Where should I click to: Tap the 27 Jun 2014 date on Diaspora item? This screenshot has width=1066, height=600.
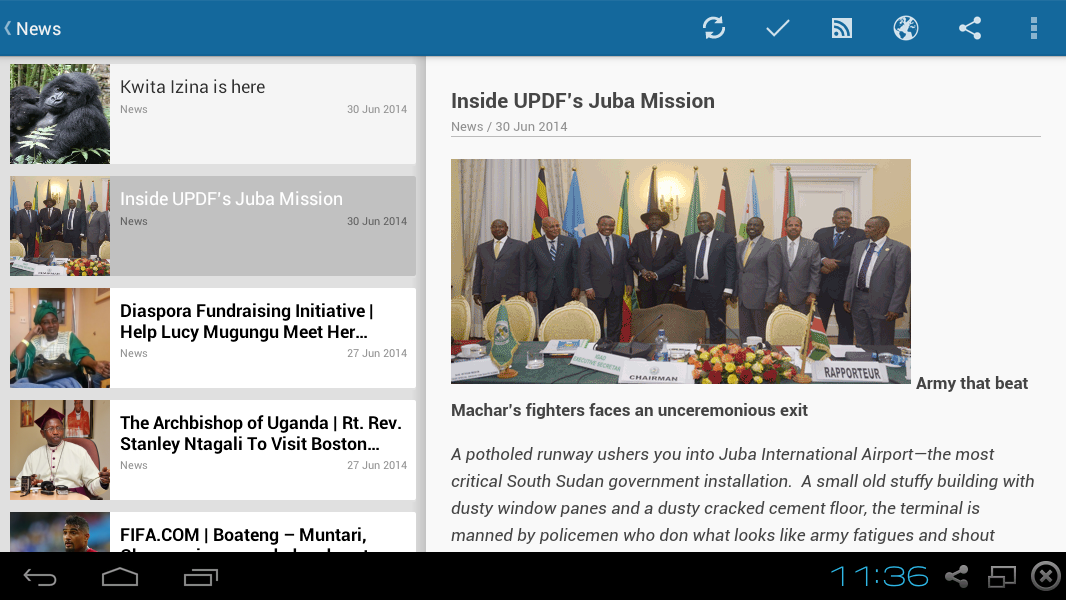pos(377,353)
